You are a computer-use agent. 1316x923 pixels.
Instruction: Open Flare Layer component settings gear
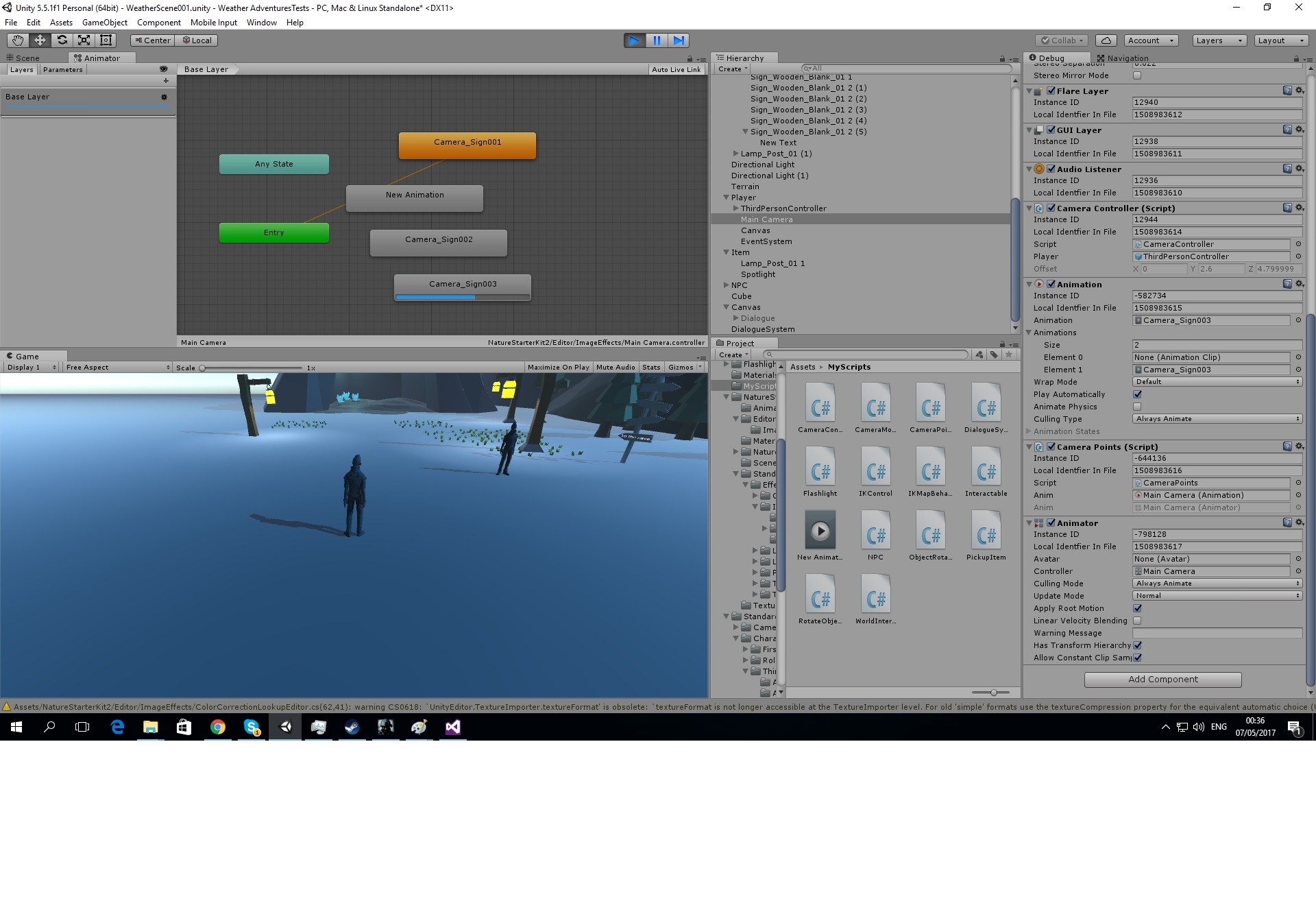pyautogui.click(x=1299, y=91)
